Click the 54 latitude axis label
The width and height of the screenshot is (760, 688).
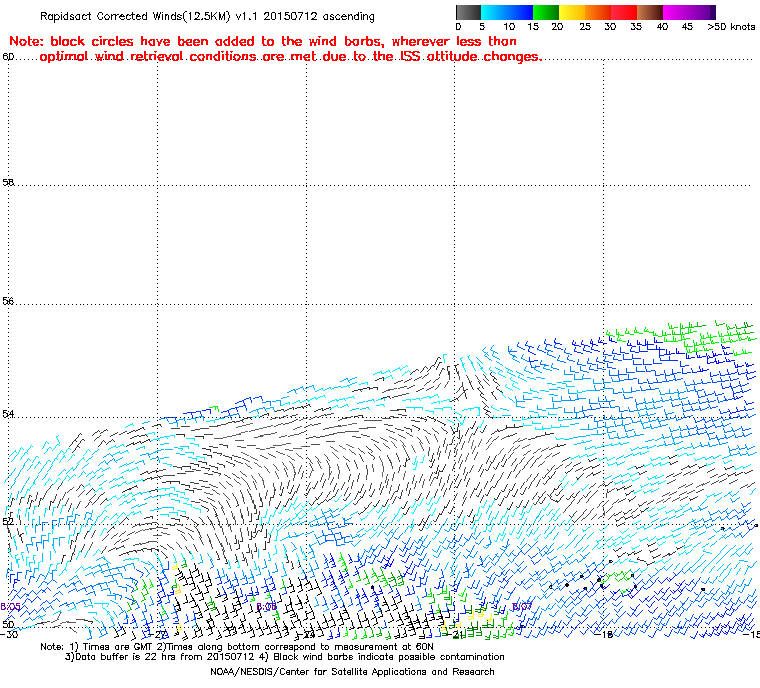[8, 414]
